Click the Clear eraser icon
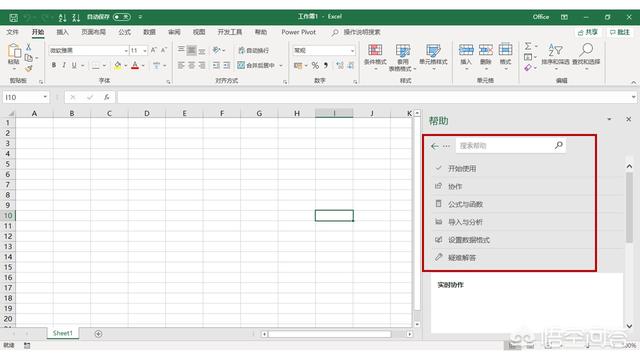The image size is (640, 360). coord(528,67)
